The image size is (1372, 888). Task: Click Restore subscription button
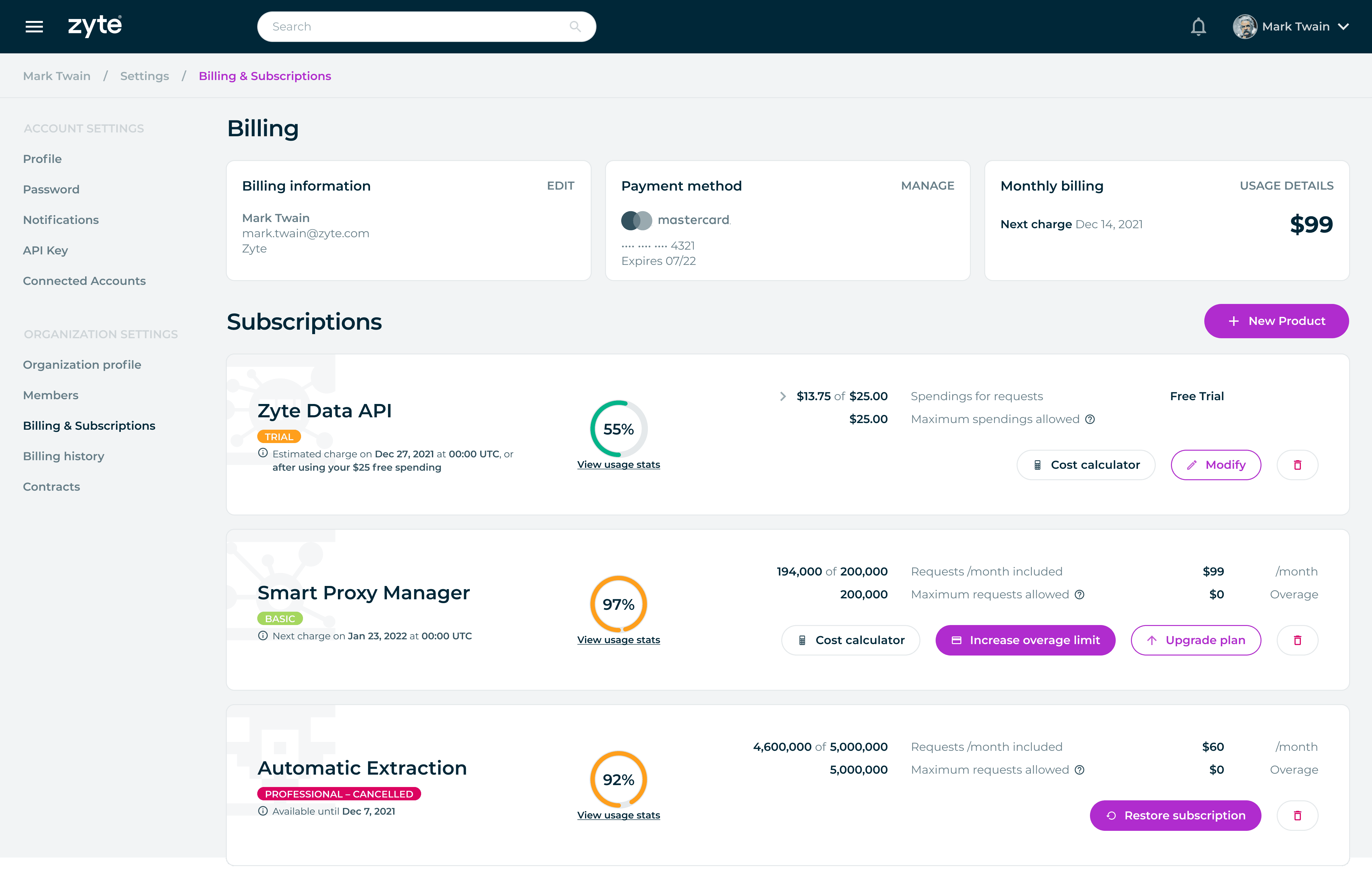1175,815
